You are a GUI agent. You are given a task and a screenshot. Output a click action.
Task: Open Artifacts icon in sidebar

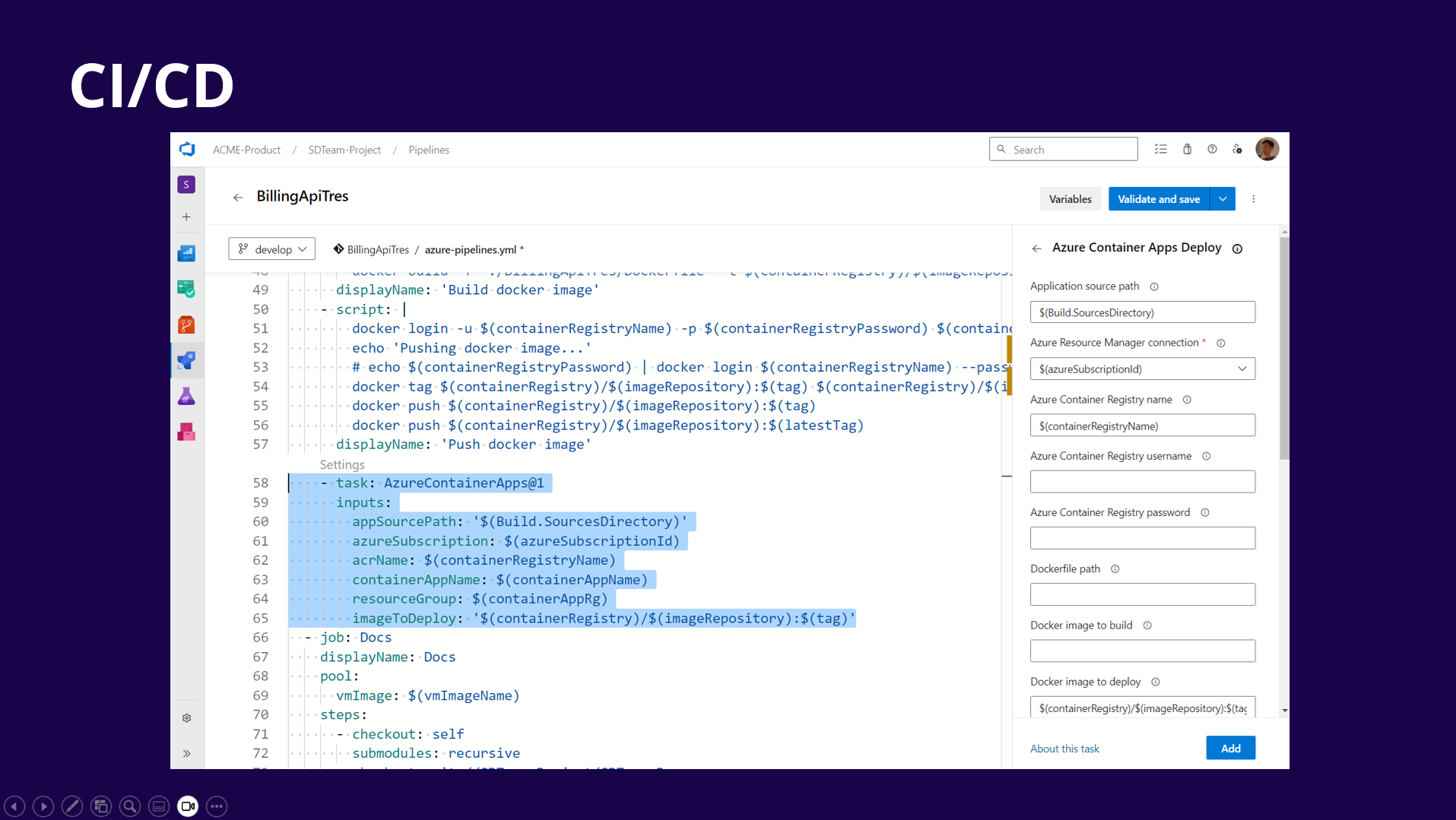point(186,432)
